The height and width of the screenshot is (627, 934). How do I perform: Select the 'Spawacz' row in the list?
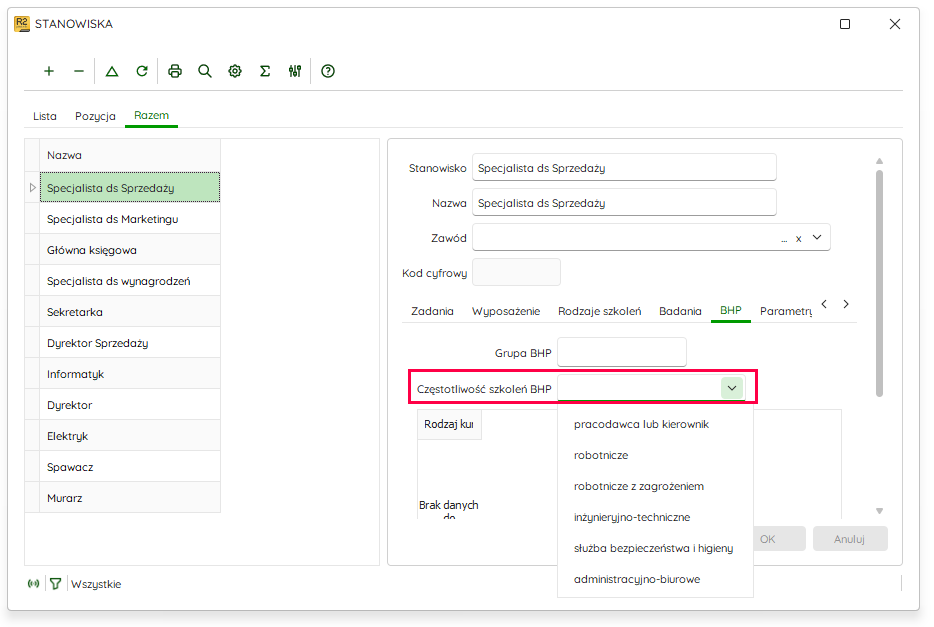tap(129, 467)
